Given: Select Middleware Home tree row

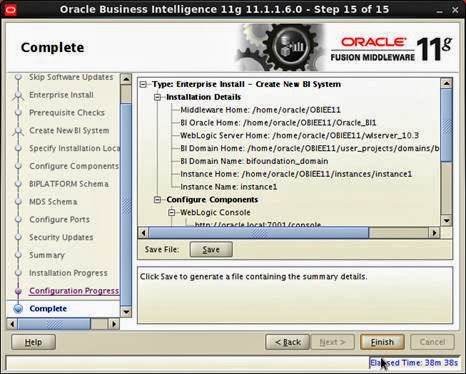Looking at the screenshot, I should pyautogui.click(x=260, y=110).
